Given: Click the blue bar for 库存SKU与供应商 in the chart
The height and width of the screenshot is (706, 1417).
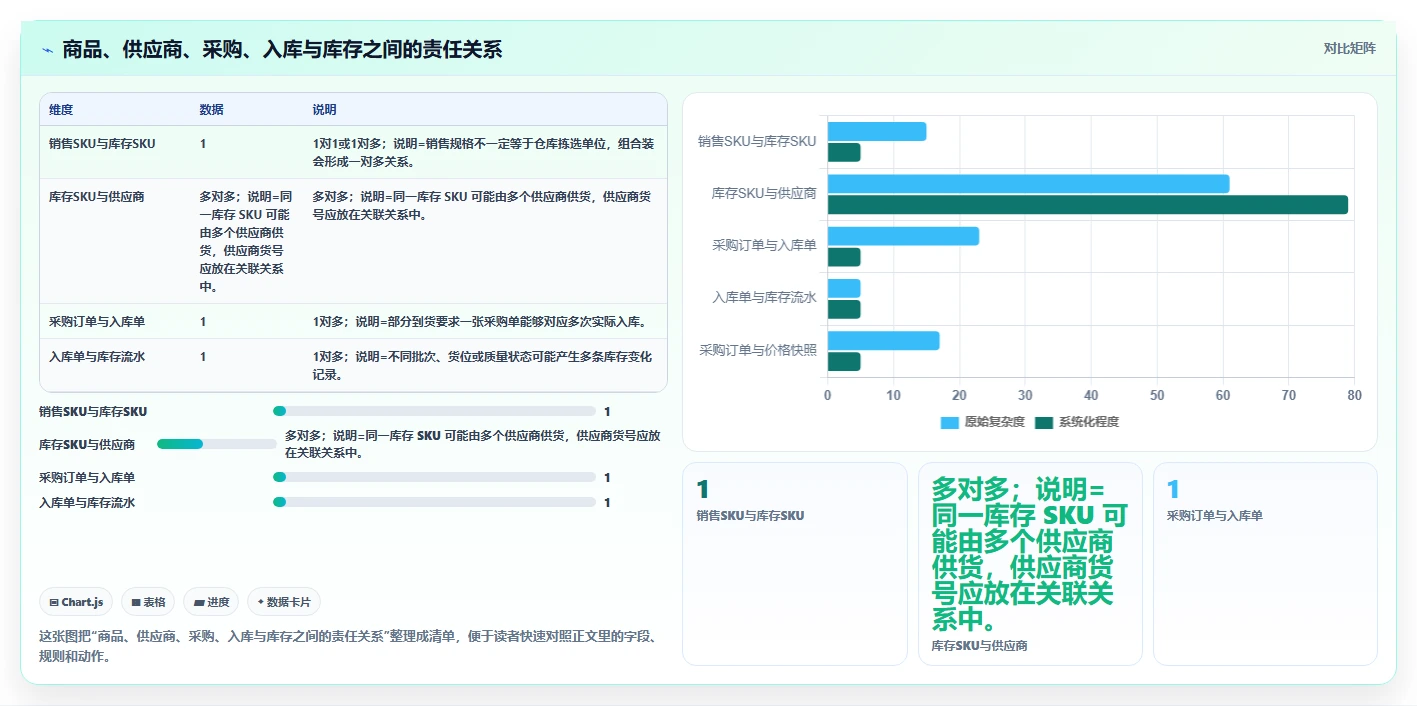Looking at the screenshot, I should (1028, 184).
